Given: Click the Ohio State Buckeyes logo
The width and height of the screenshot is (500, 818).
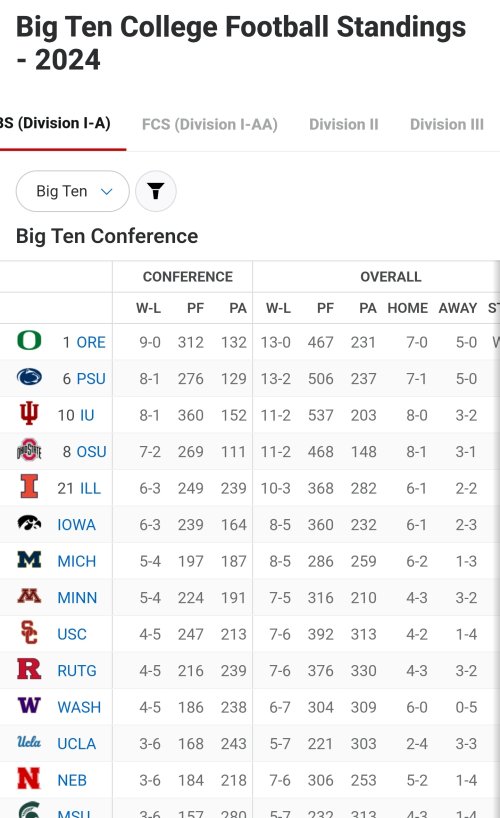Looking at the screenshot, I should click(29, 450).
